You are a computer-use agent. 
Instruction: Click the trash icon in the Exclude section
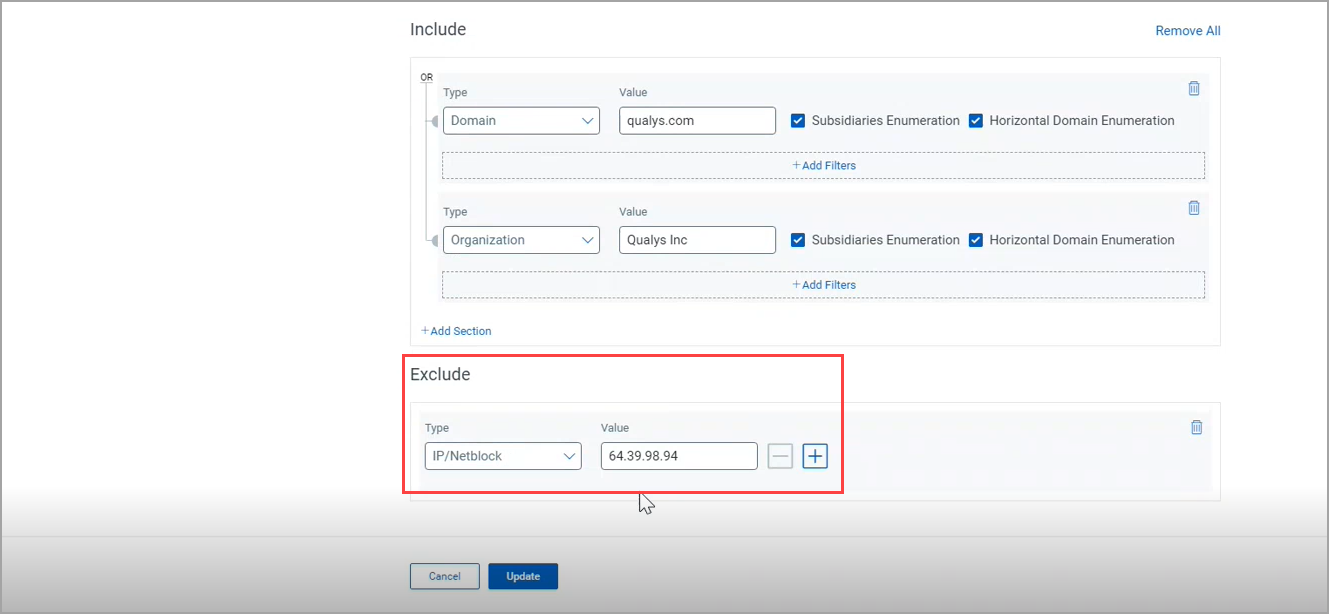tap(1196, 427)
